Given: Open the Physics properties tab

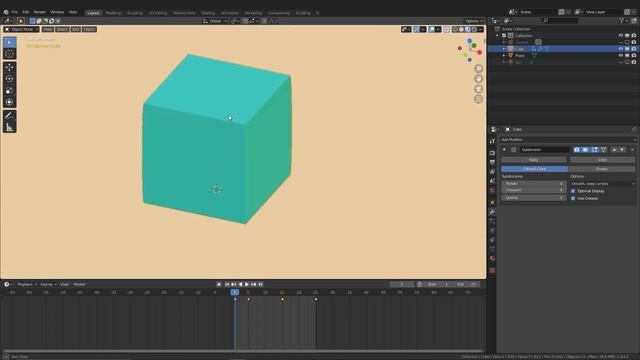Looking at the screenshot, I should pyautogui.click(x=492, y=231).
